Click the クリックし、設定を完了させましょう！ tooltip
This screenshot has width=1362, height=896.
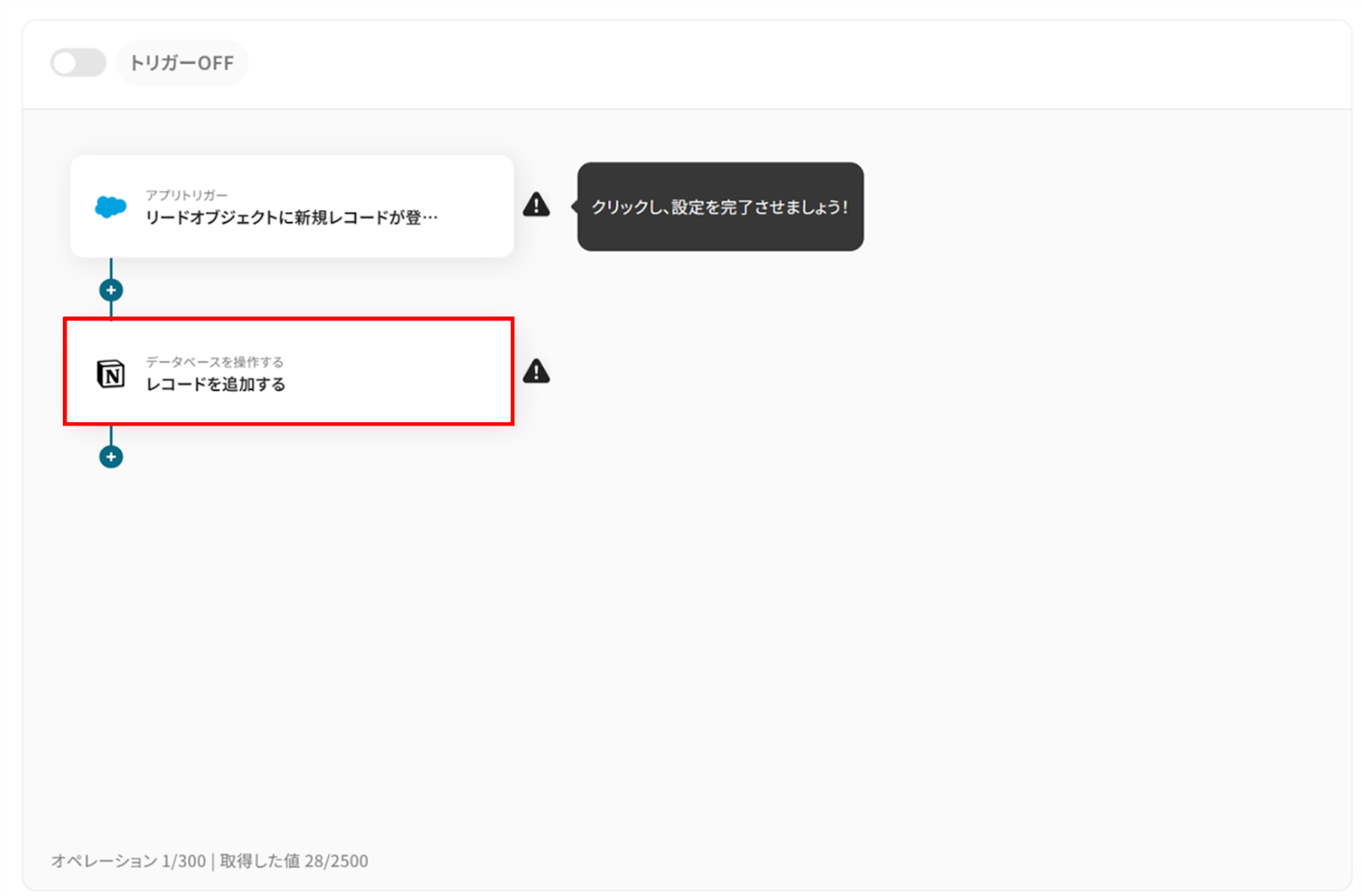tap(720, 207)
